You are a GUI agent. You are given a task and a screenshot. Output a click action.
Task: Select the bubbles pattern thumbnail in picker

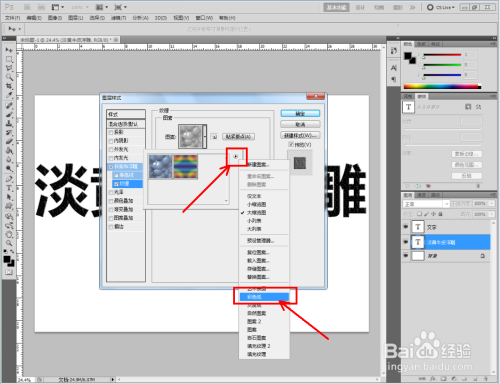[160, 166]
